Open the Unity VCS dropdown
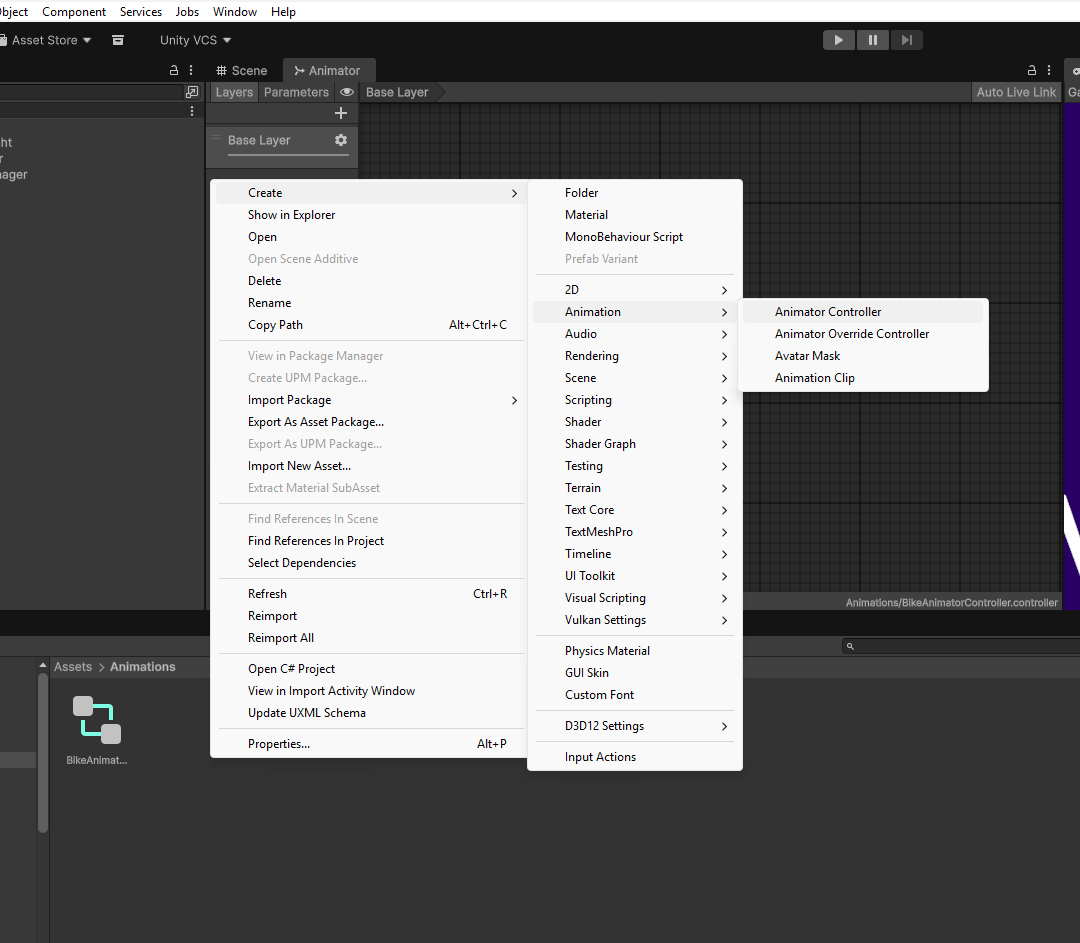The height and width of the screenshot is (943, 1080). pos(195,40)
